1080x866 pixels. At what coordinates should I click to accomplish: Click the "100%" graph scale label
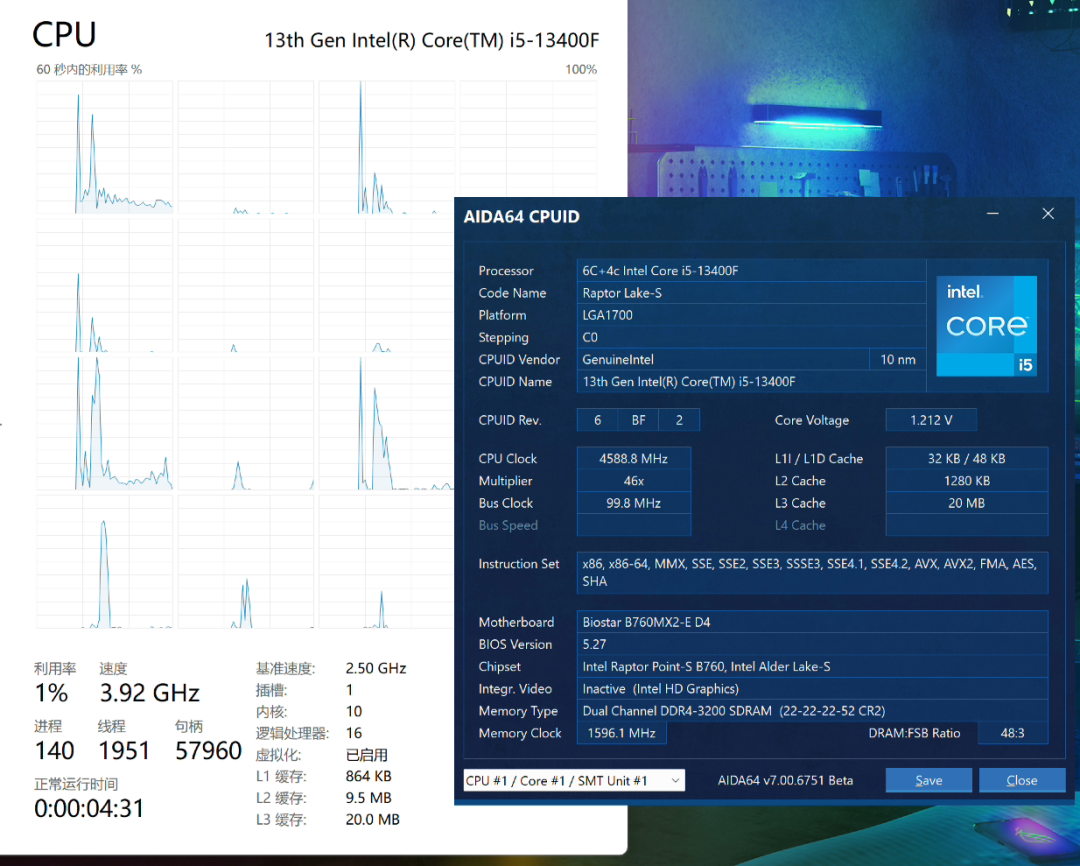(x=581, y=70)
